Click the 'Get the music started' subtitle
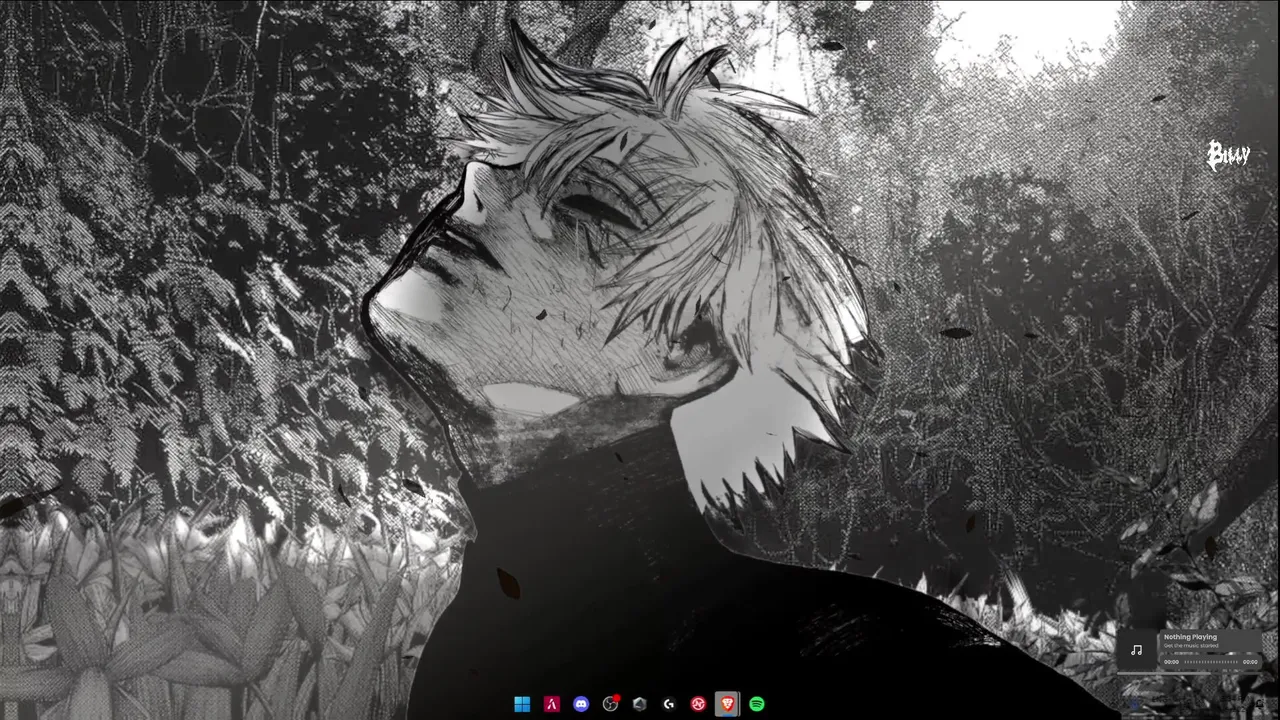 (x=1191, y=646)
